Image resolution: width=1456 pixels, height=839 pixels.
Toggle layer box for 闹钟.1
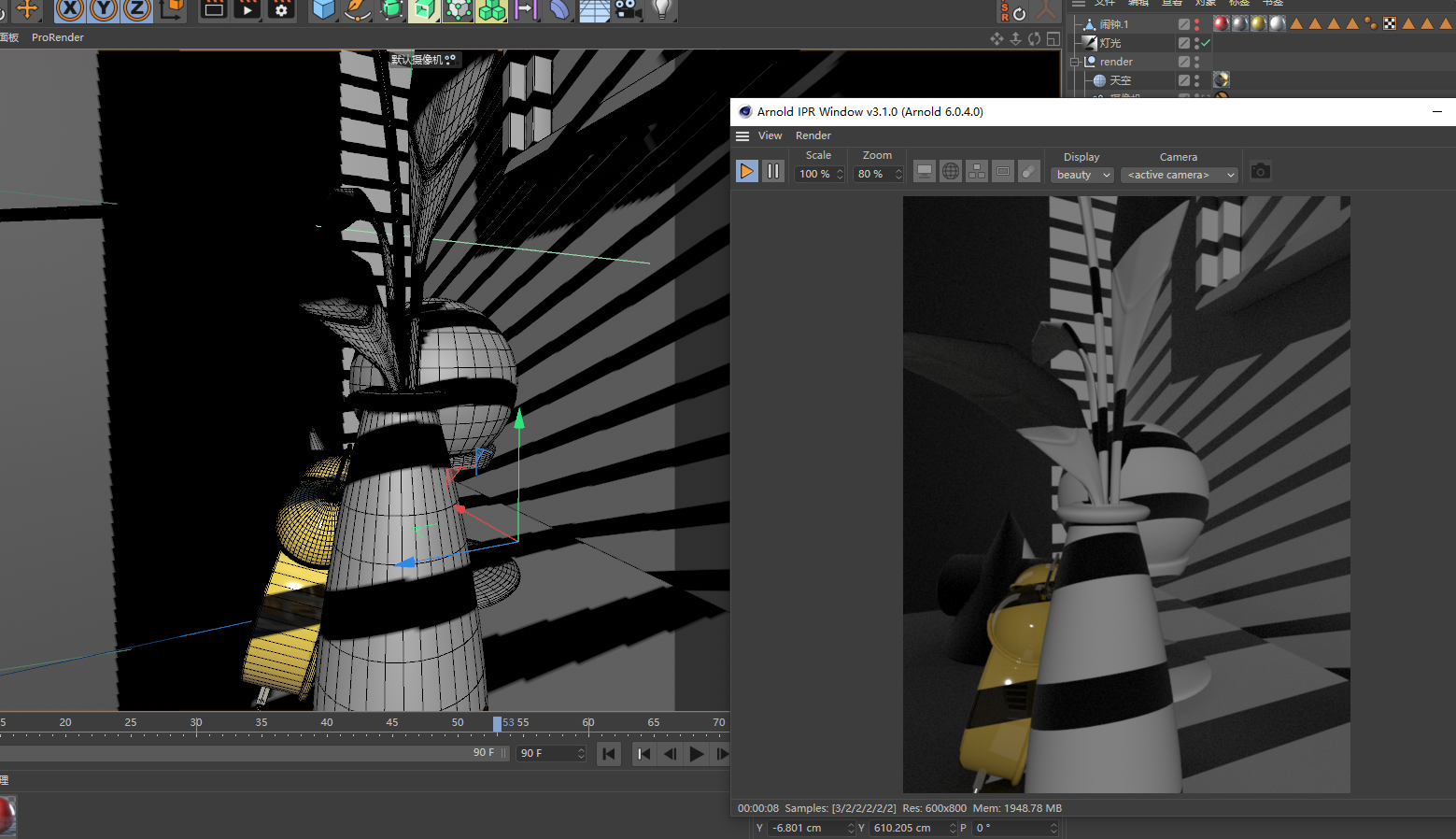click(1183, 24)
